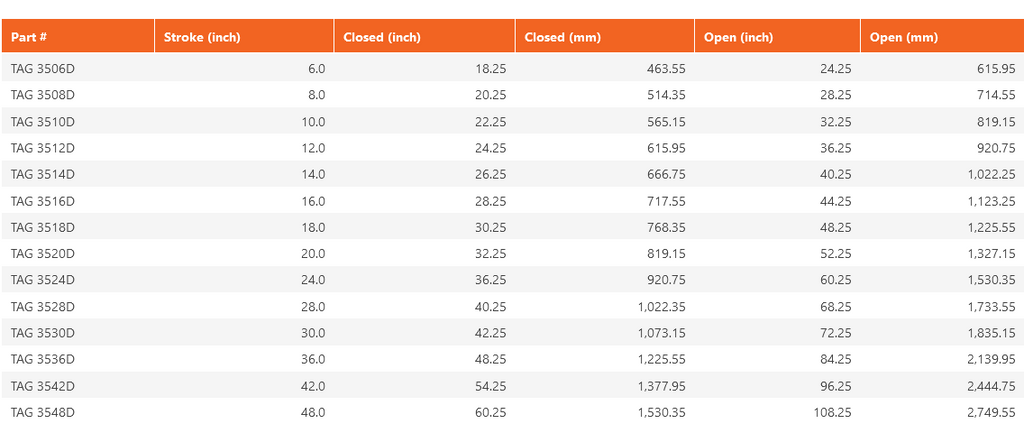Click the Part # column header
The height and width of the screenshot is (433, 1024).
click(30, 37)
